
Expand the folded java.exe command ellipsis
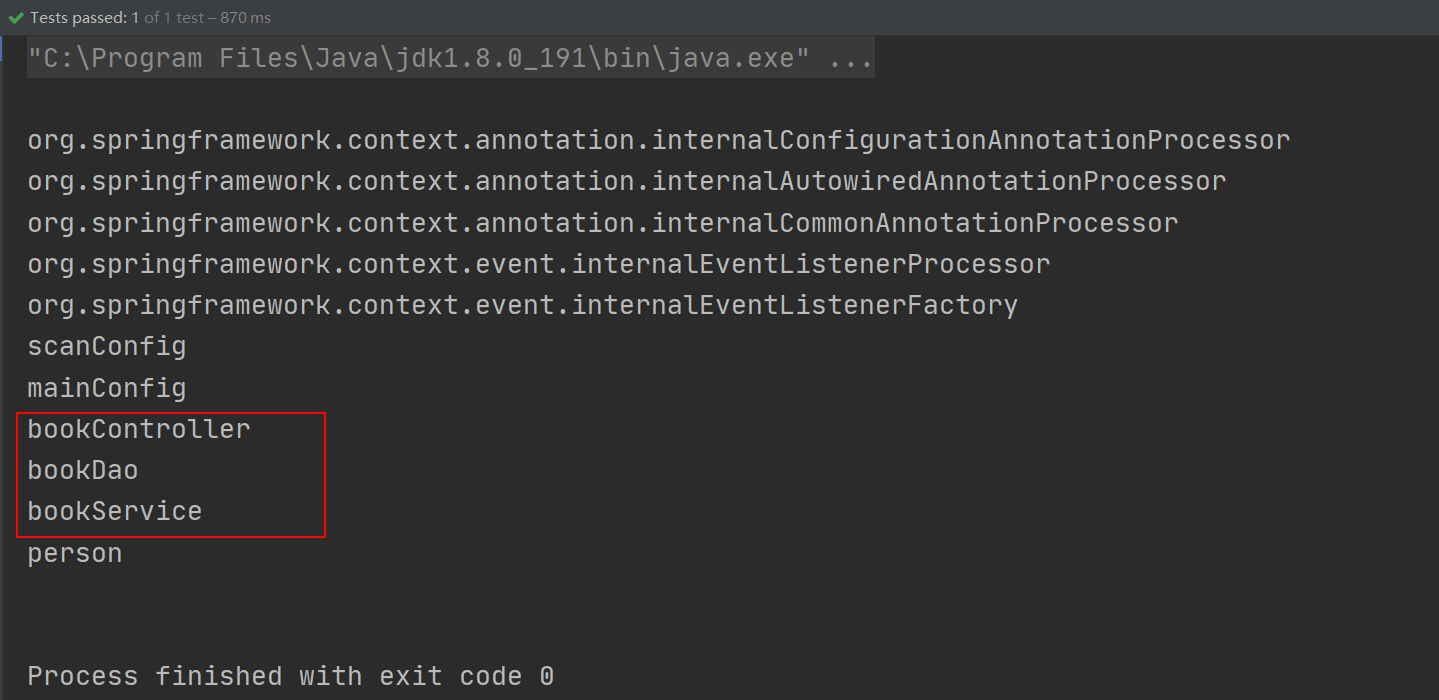click(x=852, y=58)
